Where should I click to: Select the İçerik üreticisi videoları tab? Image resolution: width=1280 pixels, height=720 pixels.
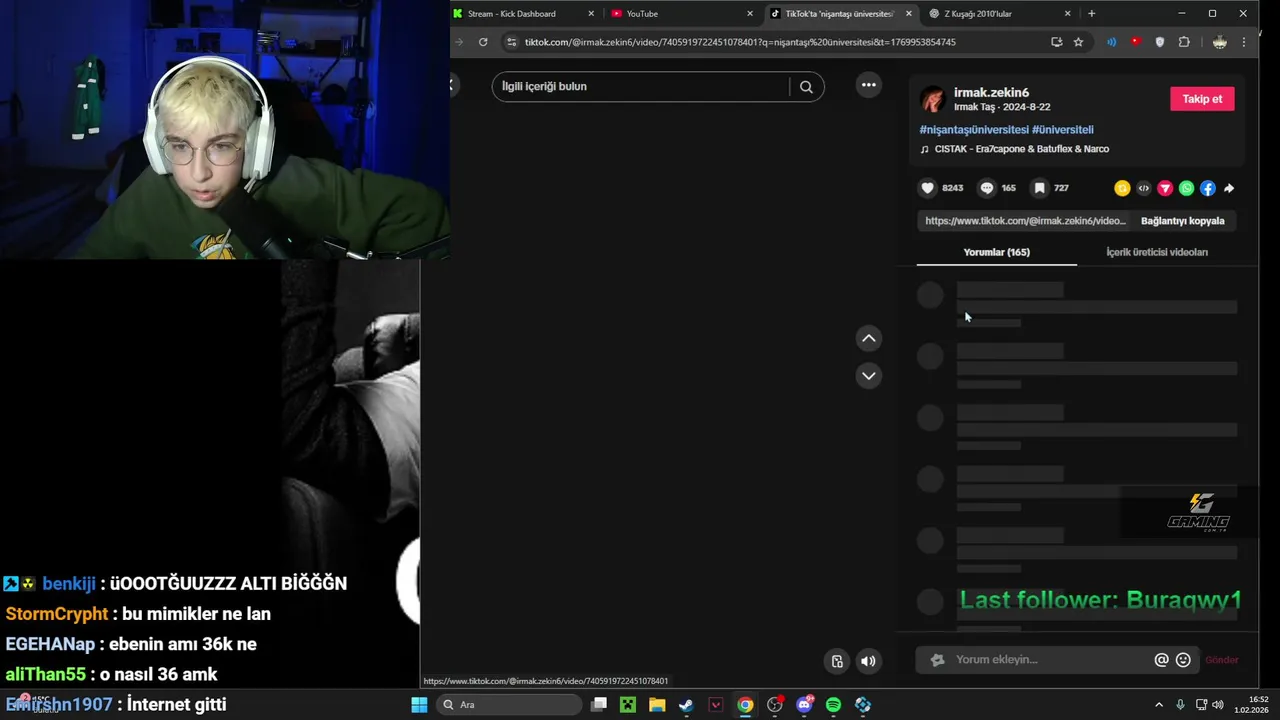coord(1157,252)
